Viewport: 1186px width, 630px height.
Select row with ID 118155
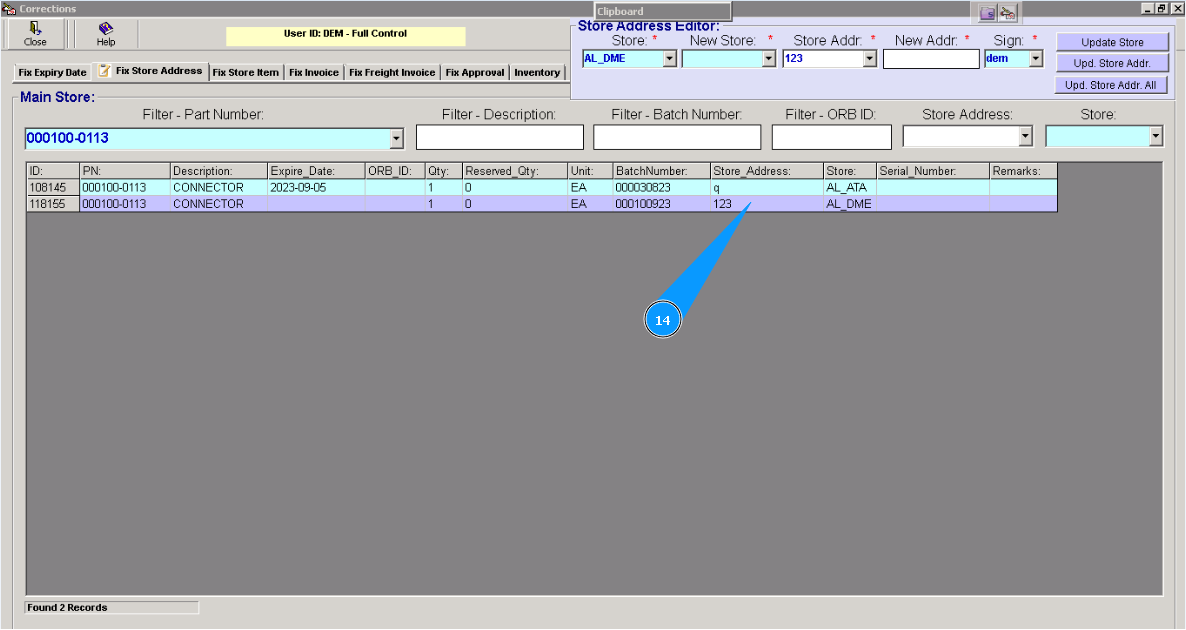click(x=542, y=204)
